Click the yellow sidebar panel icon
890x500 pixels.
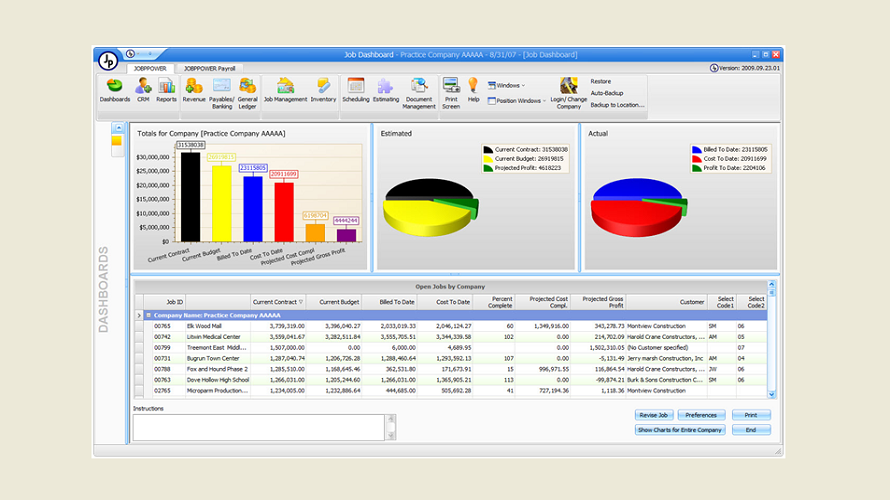coord(117,140)
